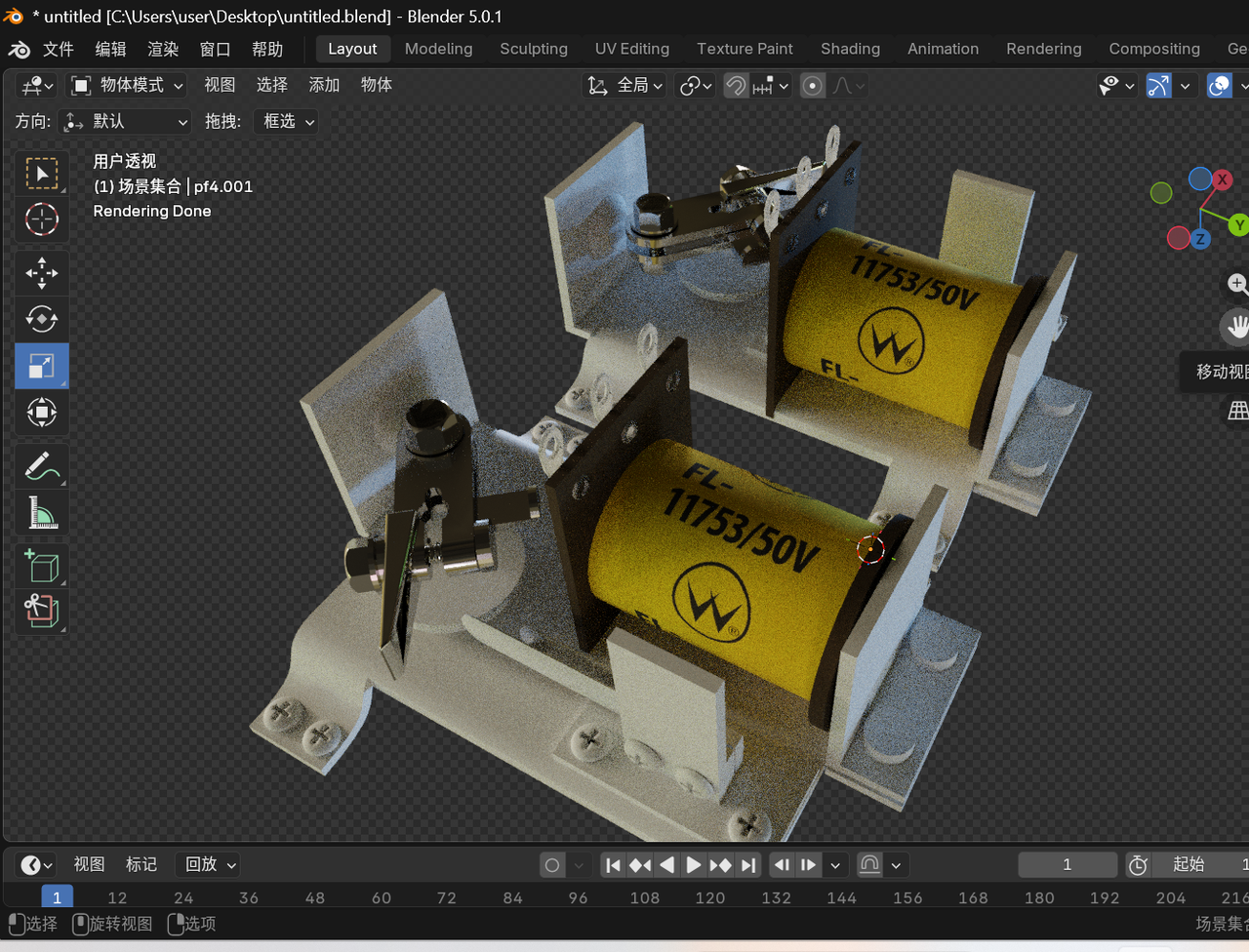Toggle the preview range clock button
This screenshot has height=952, width=1249.
(1138, 865)
